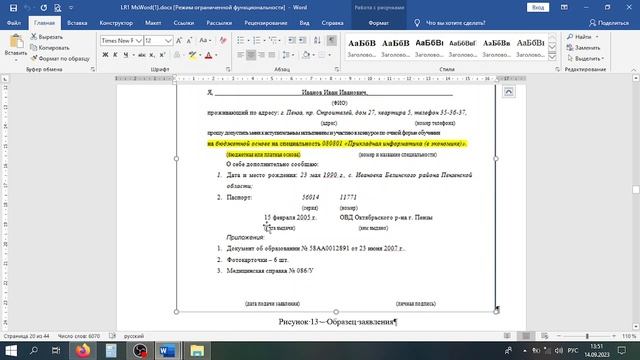Justify the paragraph text
The height and width of the screenshot is (360, 640).
pyautogui.click(x=271, y=55)
